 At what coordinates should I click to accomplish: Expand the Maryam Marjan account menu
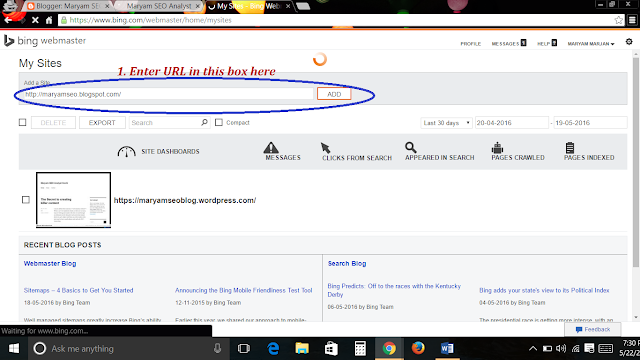tap(591, 44)
